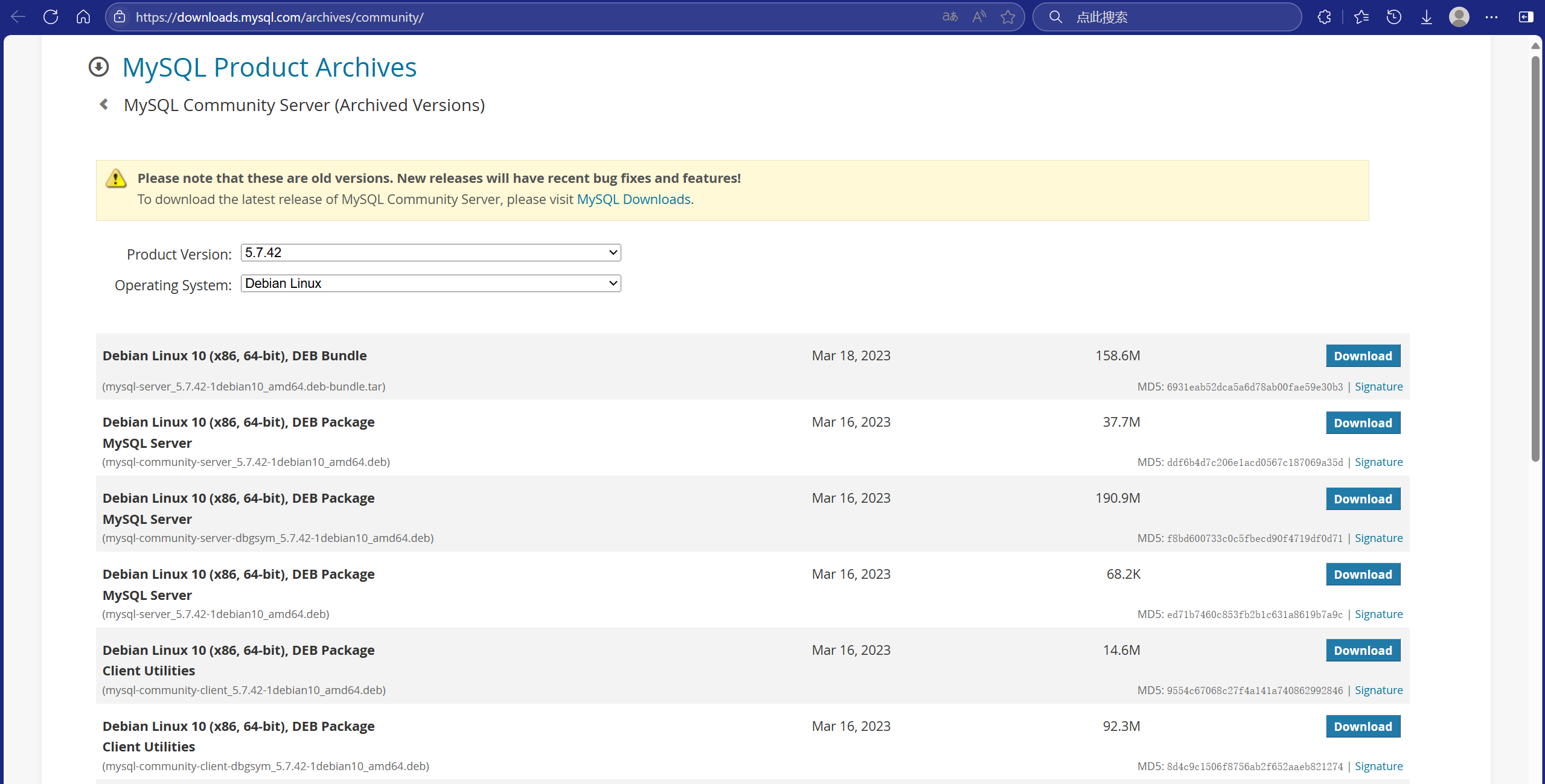The height and width of the screenshot is (784, 1545).
Task: Download the 14.6M Client Utilities package
Action: tap(1363, 651)
